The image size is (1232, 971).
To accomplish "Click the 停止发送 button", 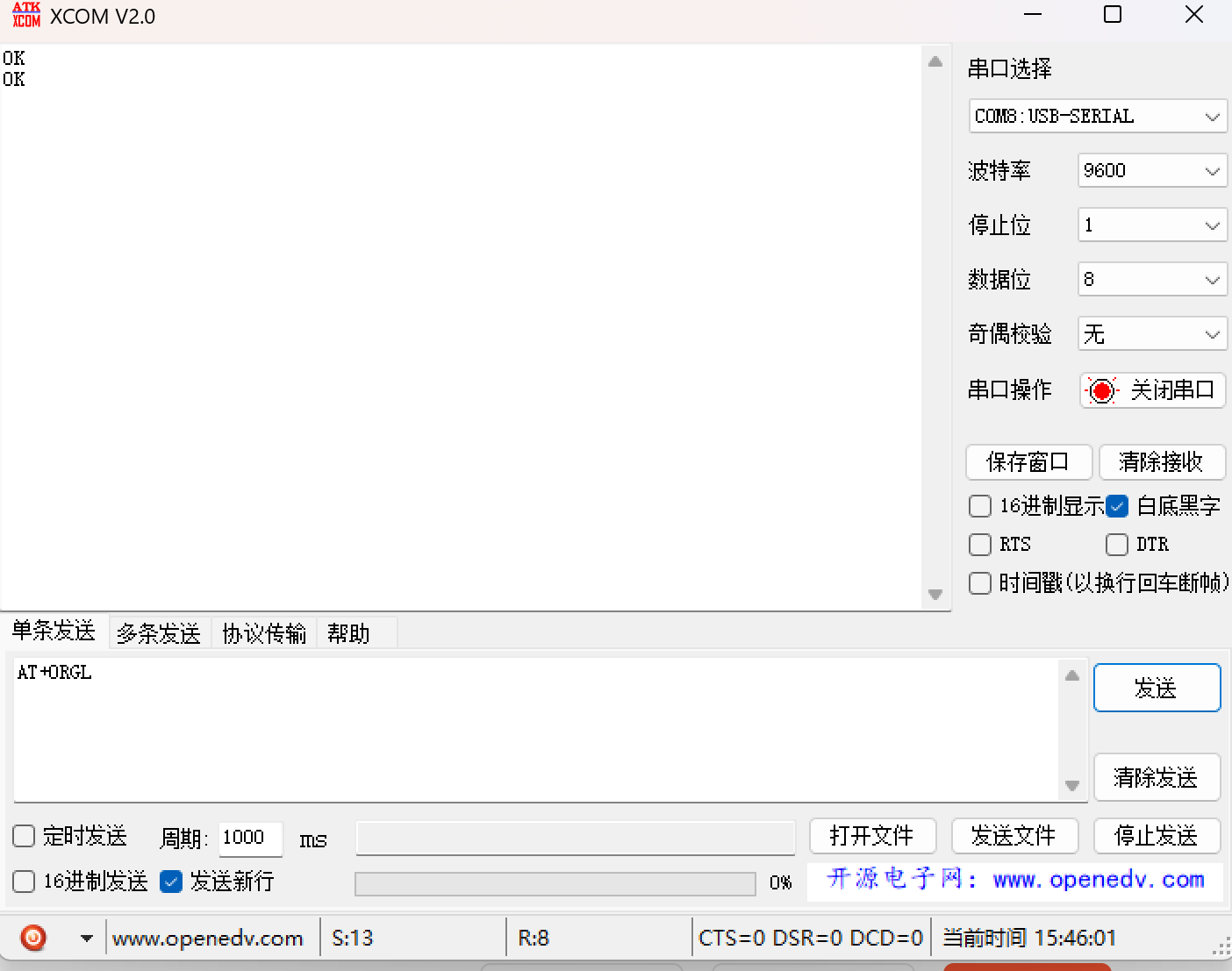I will click(x=1157, y=836).
